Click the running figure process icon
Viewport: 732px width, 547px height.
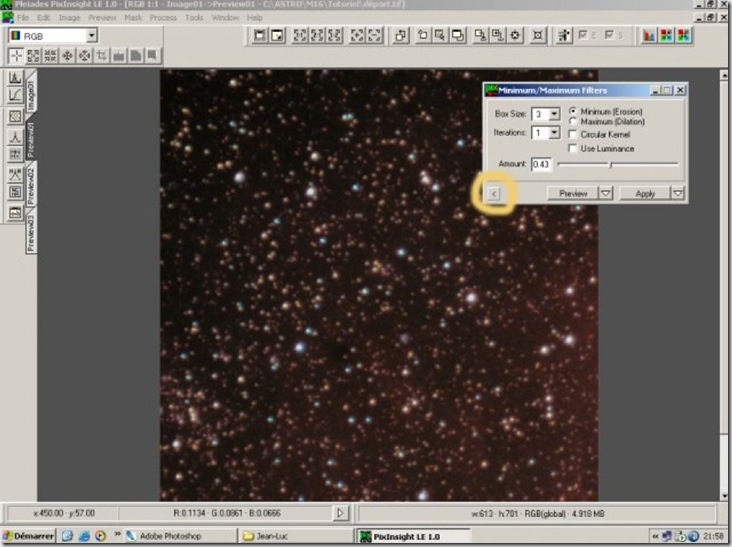(x=564, y=35)
